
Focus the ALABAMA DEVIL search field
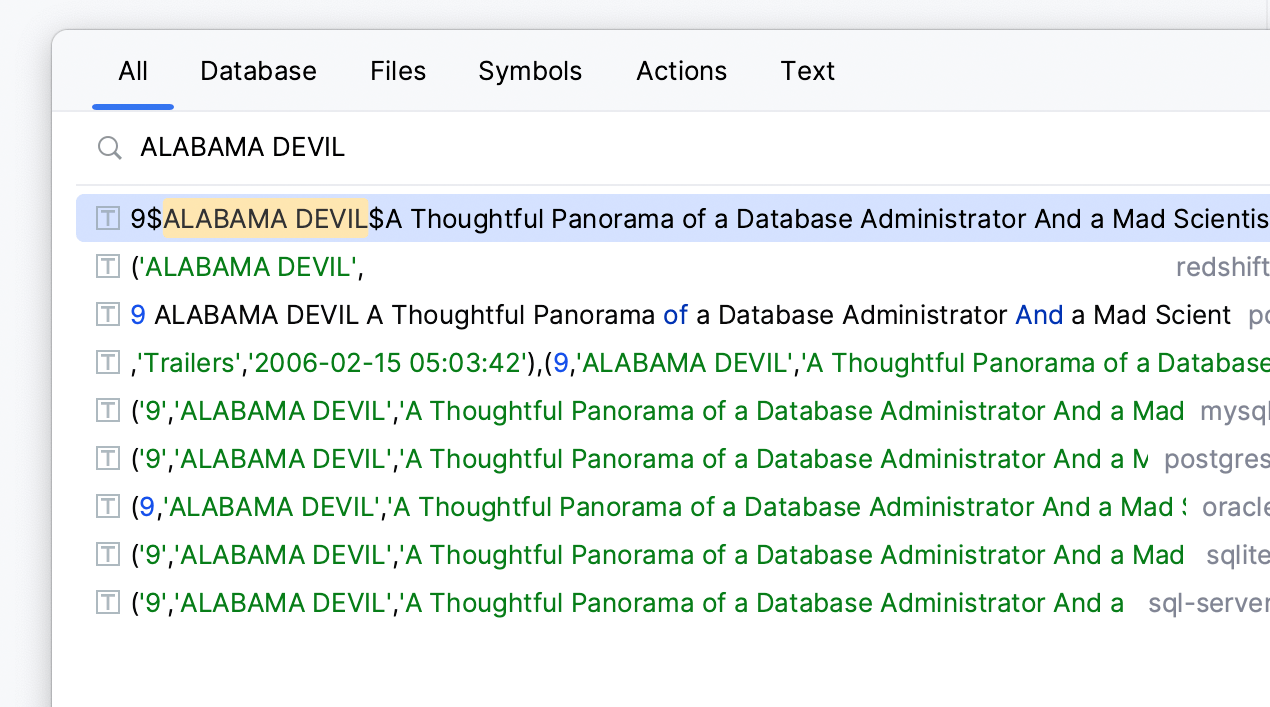pyautogui.click(x=600, y=148)
